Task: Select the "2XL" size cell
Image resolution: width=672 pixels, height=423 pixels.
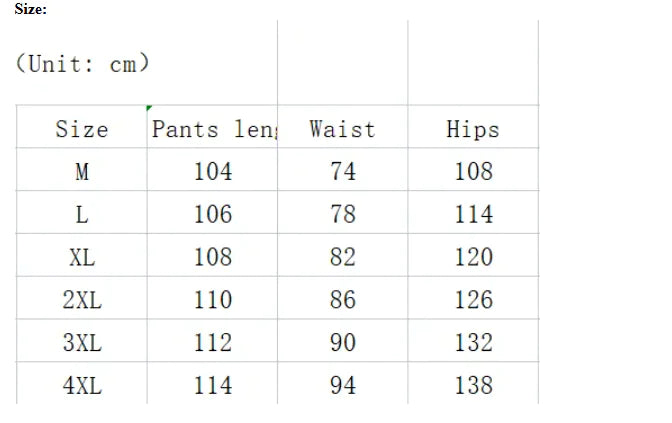Action: [x=82, y=300]
